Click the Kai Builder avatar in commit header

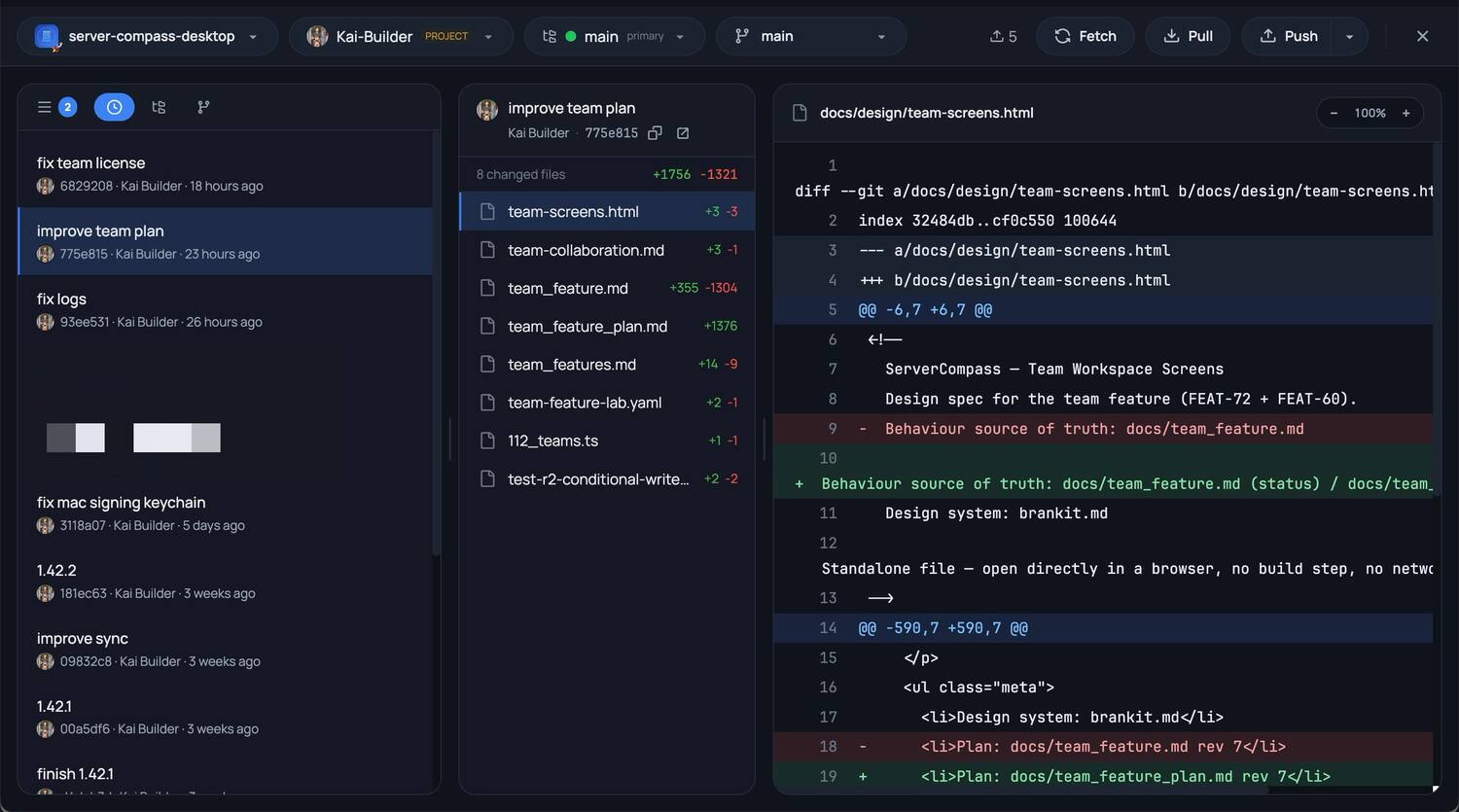pyautogui.click(x=487, y=110)
